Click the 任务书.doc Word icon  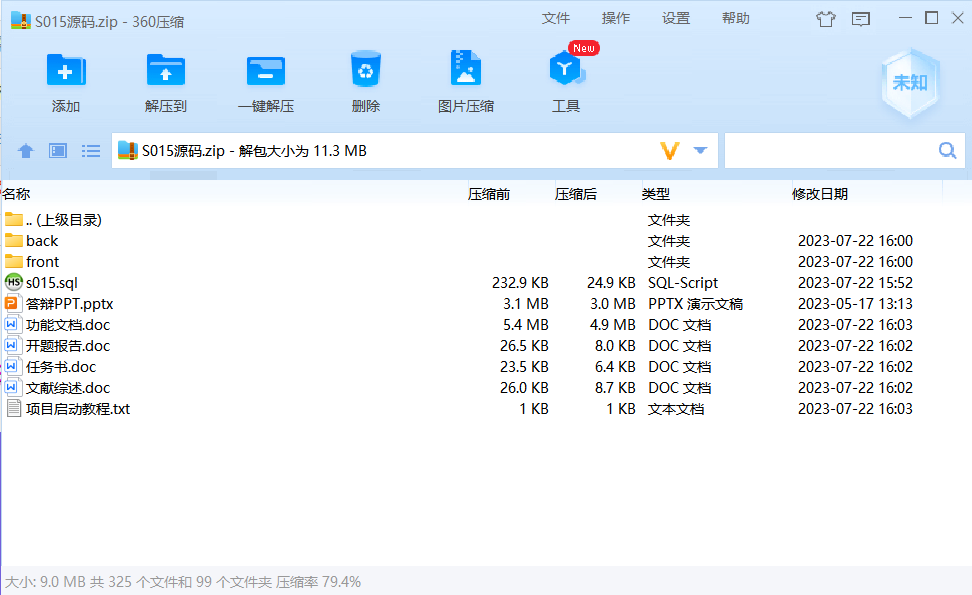click(11, 367)
